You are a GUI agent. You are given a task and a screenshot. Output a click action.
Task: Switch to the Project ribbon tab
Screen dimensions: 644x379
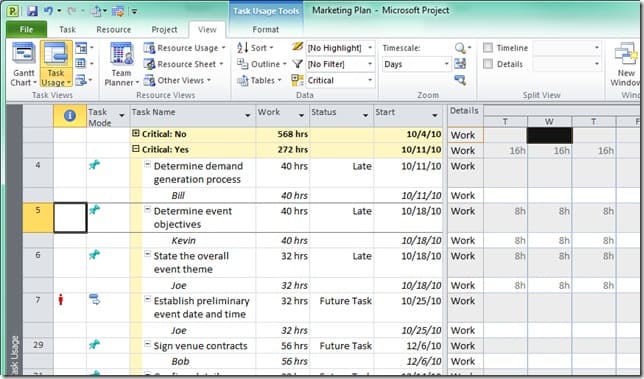pyautogui.click(x=164, y=30)
